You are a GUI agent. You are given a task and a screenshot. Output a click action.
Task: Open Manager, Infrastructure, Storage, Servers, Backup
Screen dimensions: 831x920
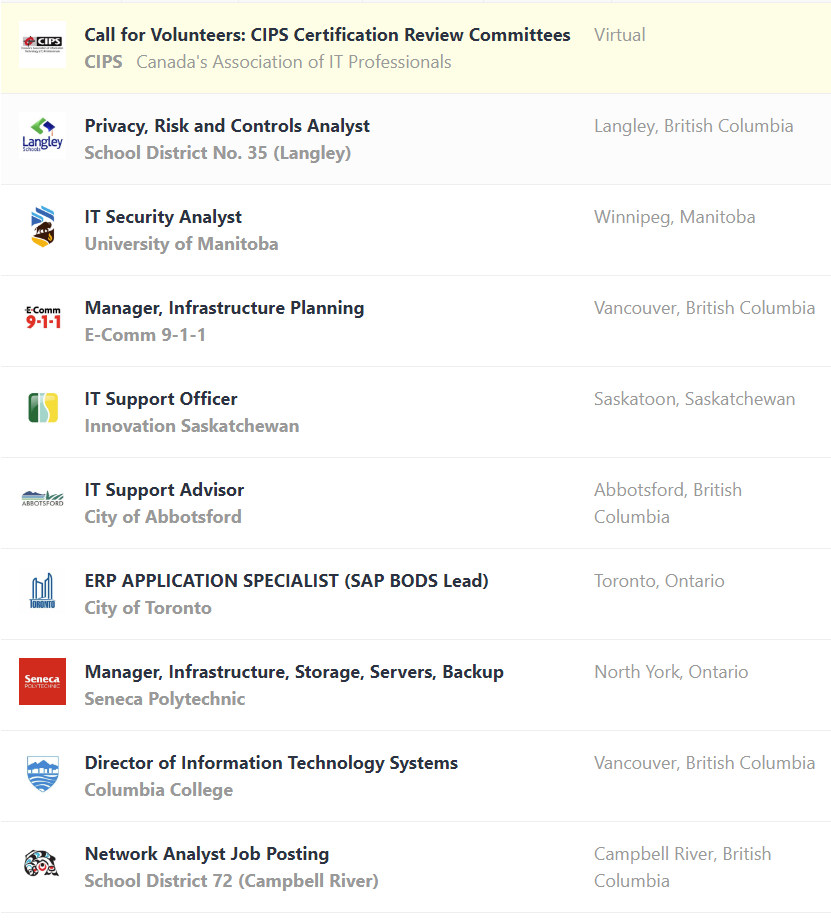click(x=294, y=672)
